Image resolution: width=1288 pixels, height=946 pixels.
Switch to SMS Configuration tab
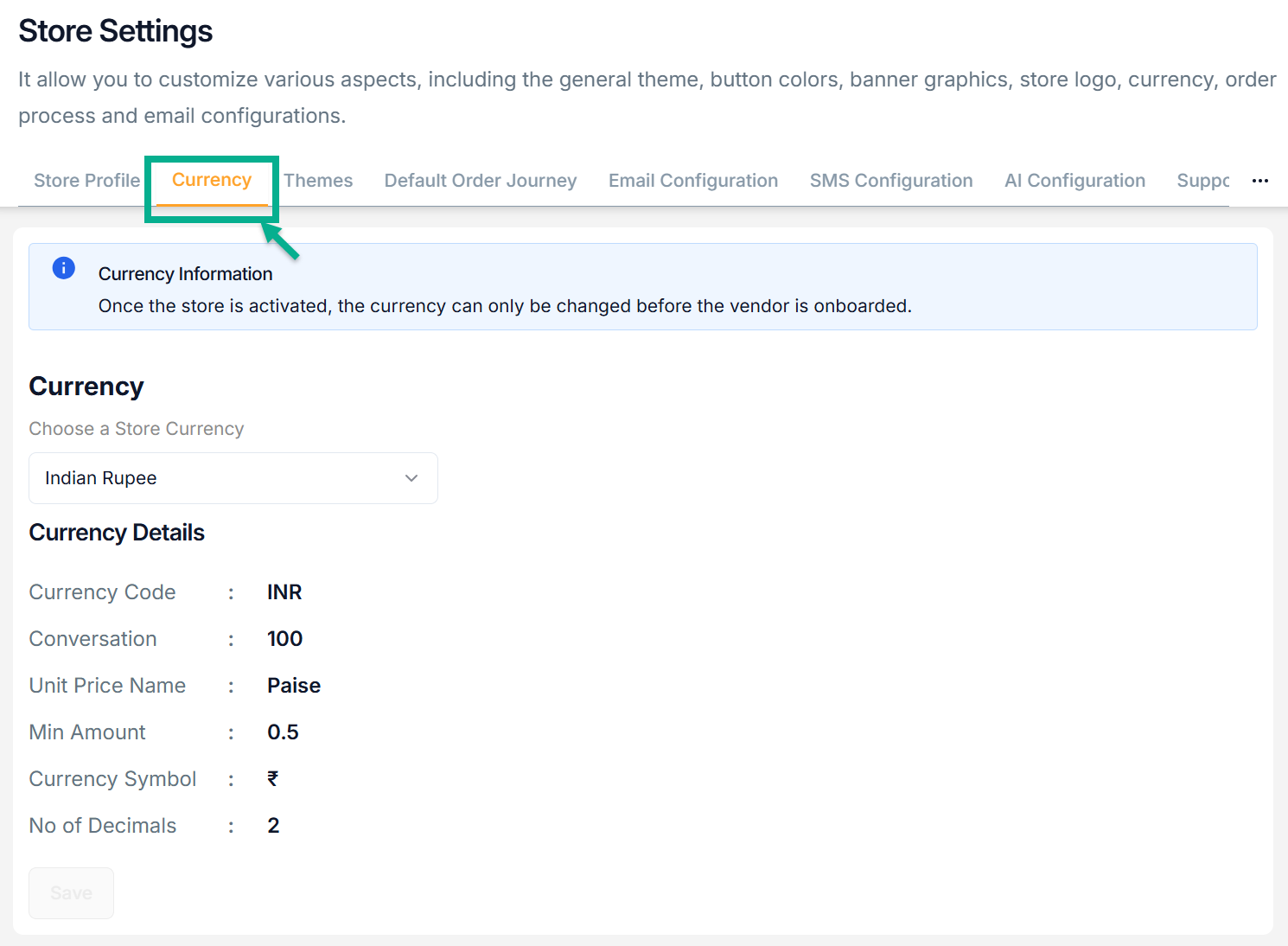coord(890,181)
